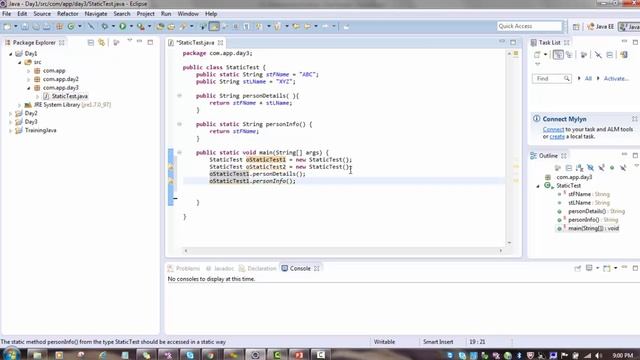Open the Refactor menu
This screenshot has height=360, width=640.
(67, 14)
